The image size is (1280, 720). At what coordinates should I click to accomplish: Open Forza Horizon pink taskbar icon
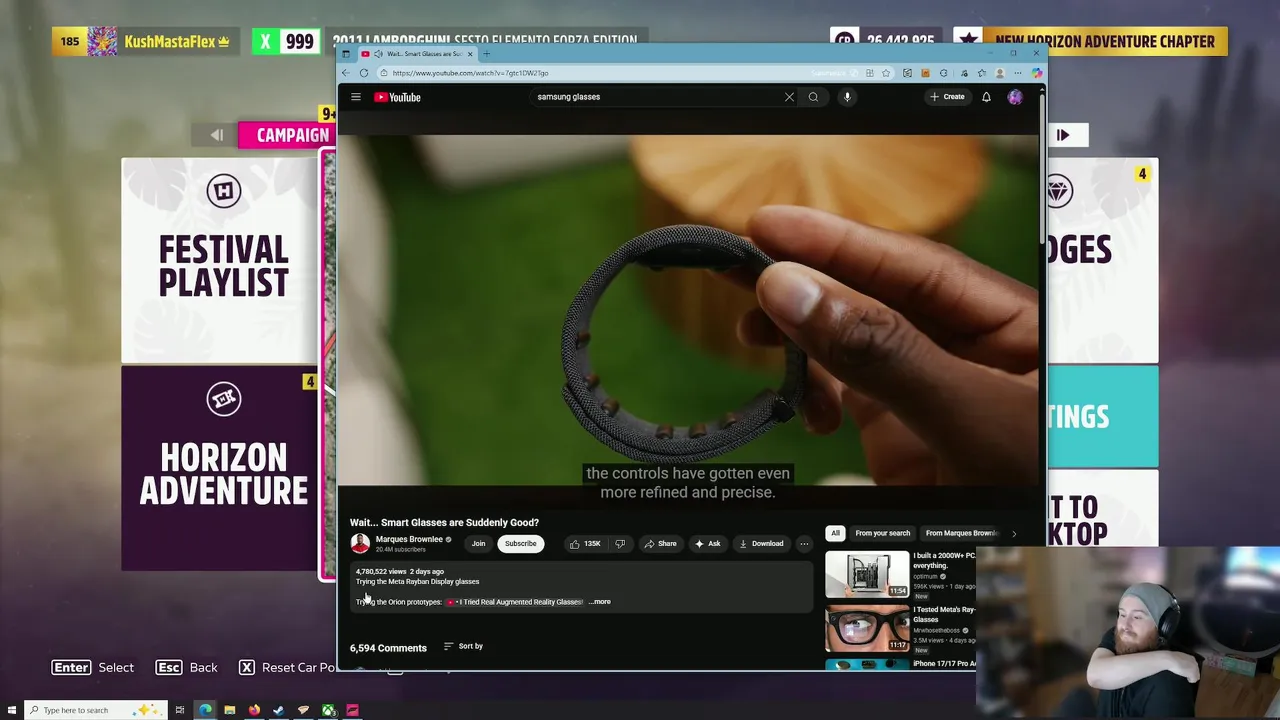(x=352, y=710)
